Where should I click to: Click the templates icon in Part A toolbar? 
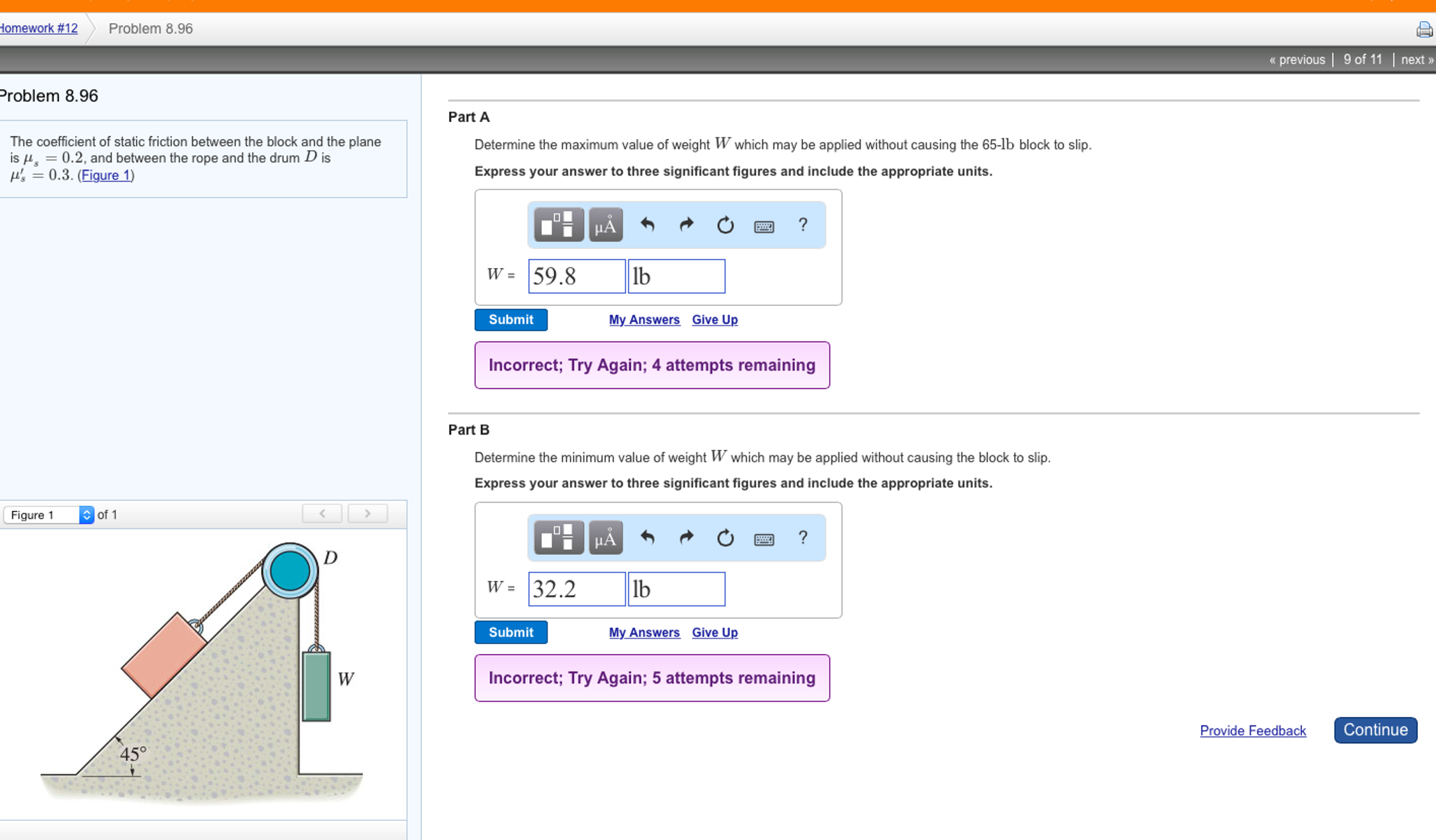click(x=558, y=225)
